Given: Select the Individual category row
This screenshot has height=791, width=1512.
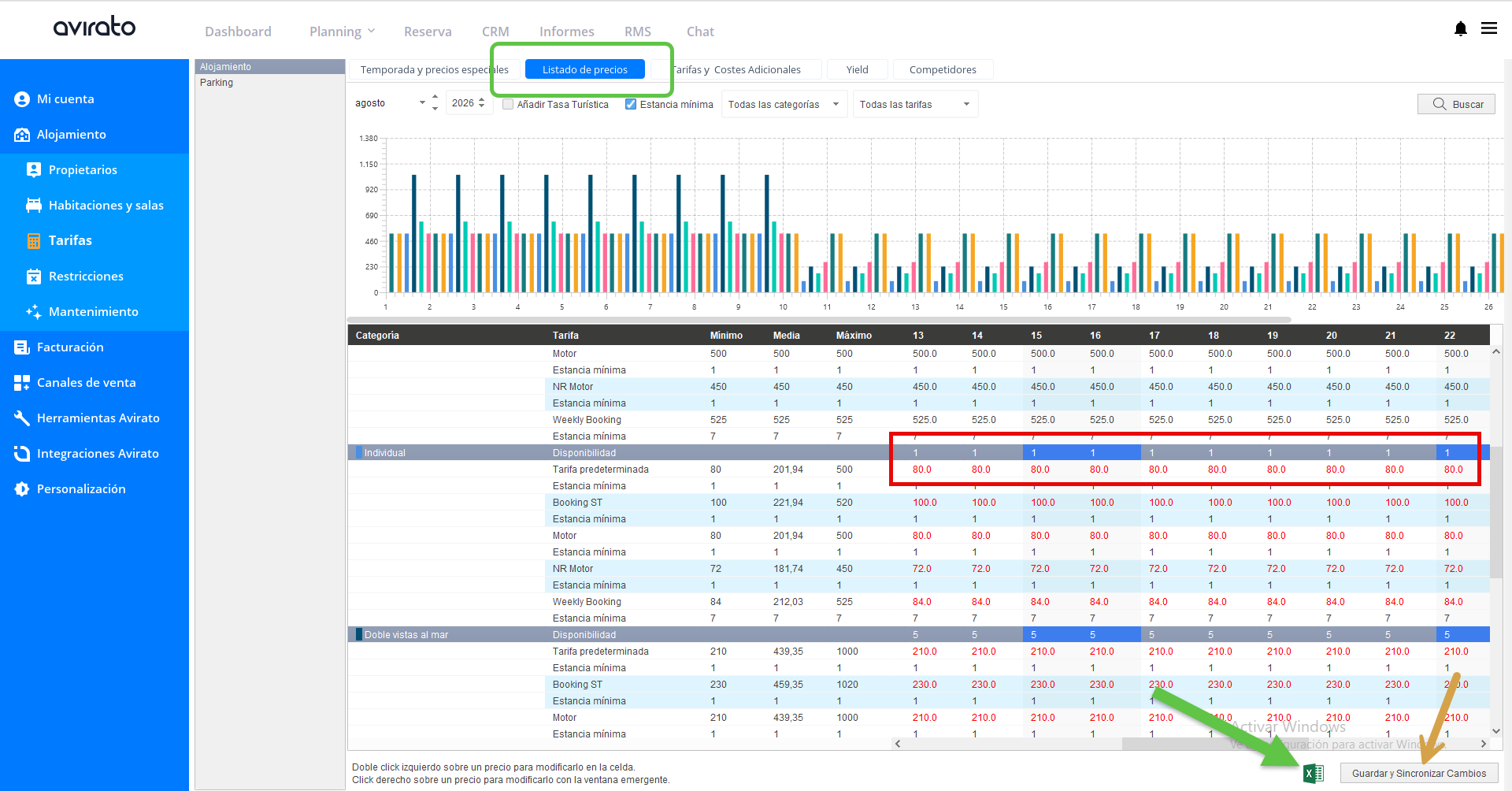Looking at the screenshot, I should pyautogui.click(x=919, y=452).
